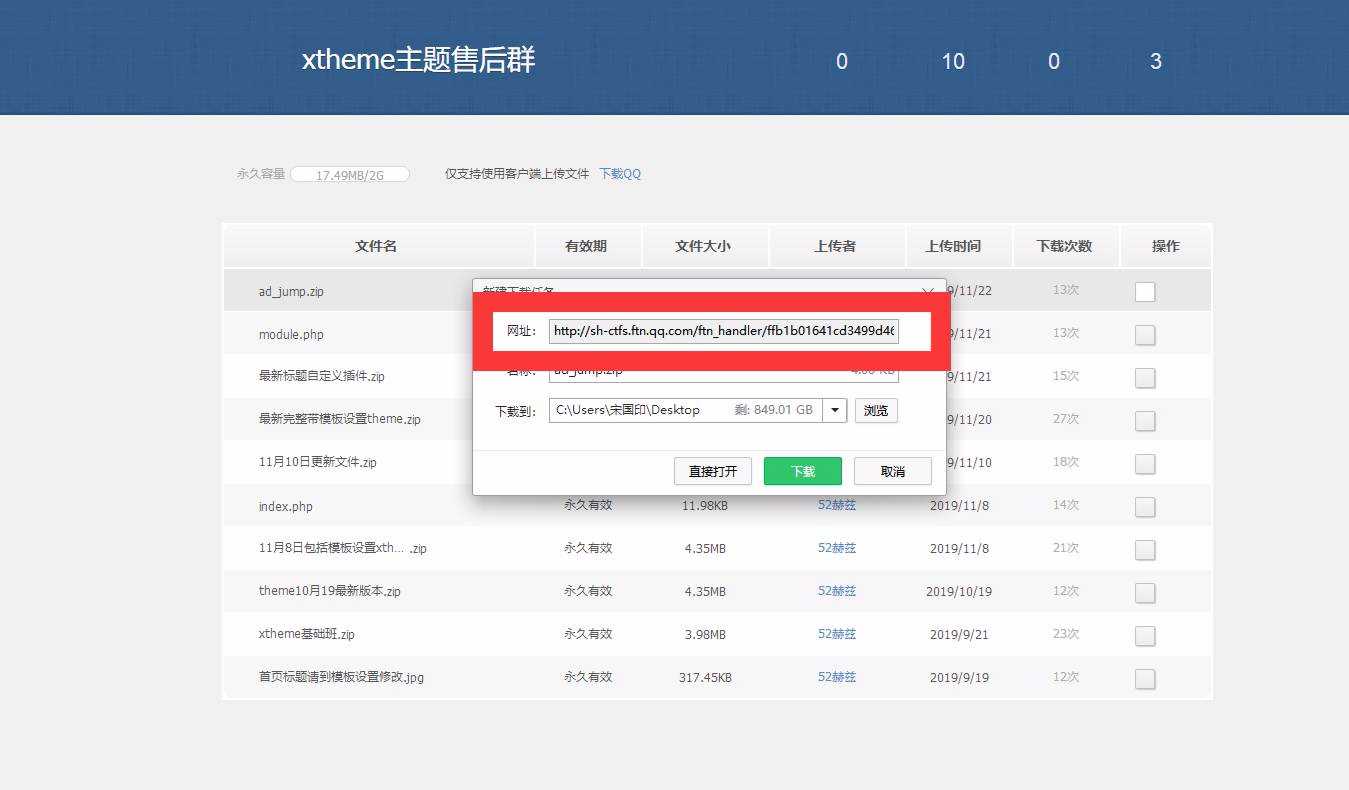
Task: Open uploader 52赫兹 in the xtheme基础班.zip row
Action: click(x=837, y=634)
